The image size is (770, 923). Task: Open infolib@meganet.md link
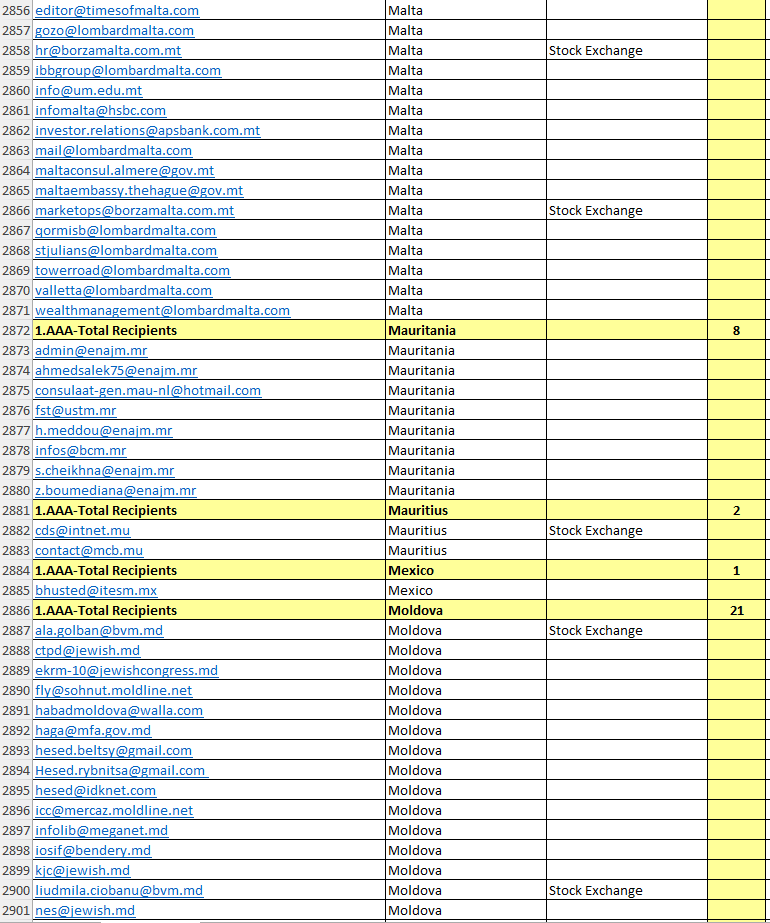point(102,831)
